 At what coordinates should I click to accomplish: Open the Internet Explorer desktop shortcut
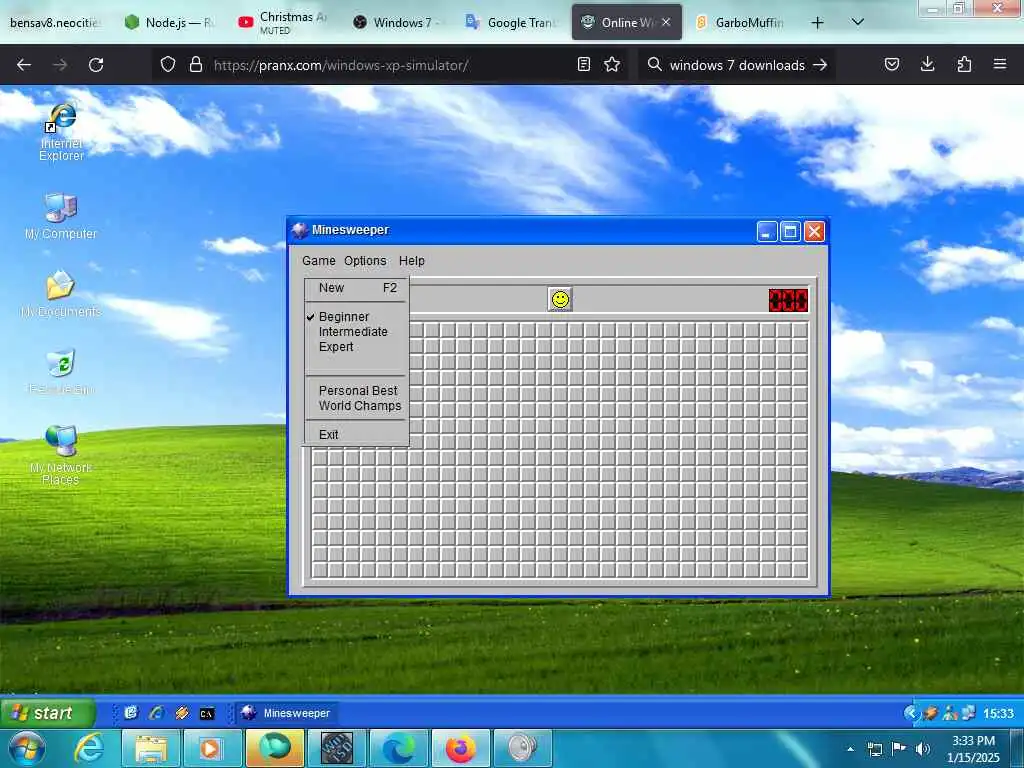click(x=61, y=131)
